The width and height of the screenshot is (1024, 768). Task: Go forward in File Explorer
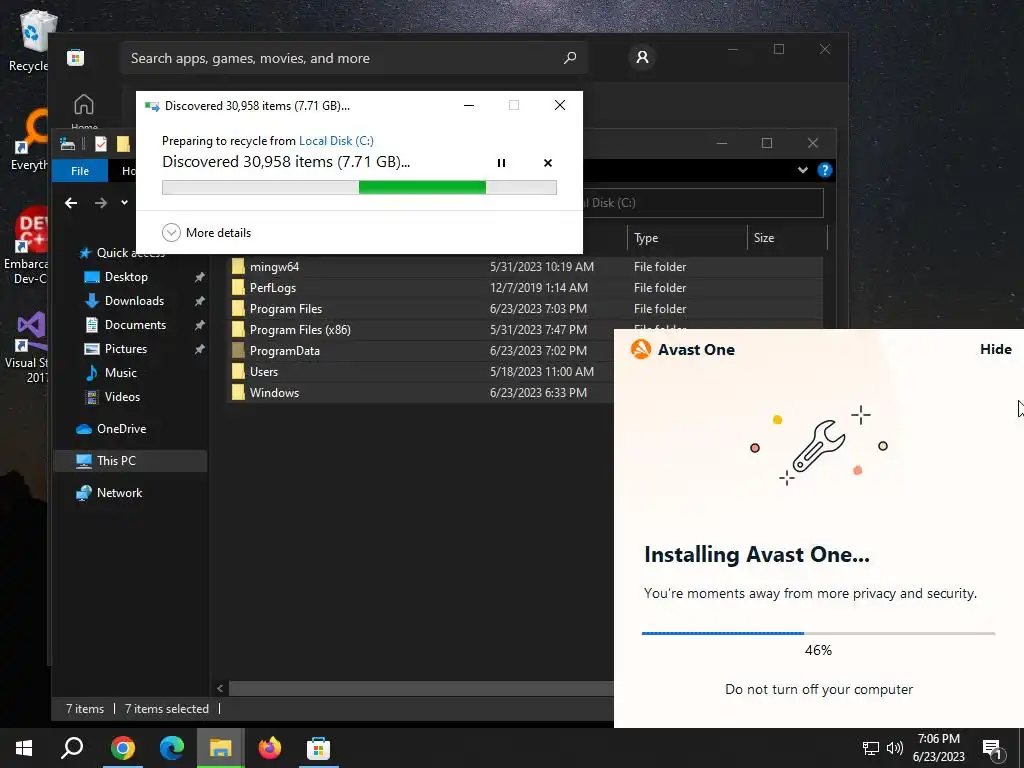(100, 203)
